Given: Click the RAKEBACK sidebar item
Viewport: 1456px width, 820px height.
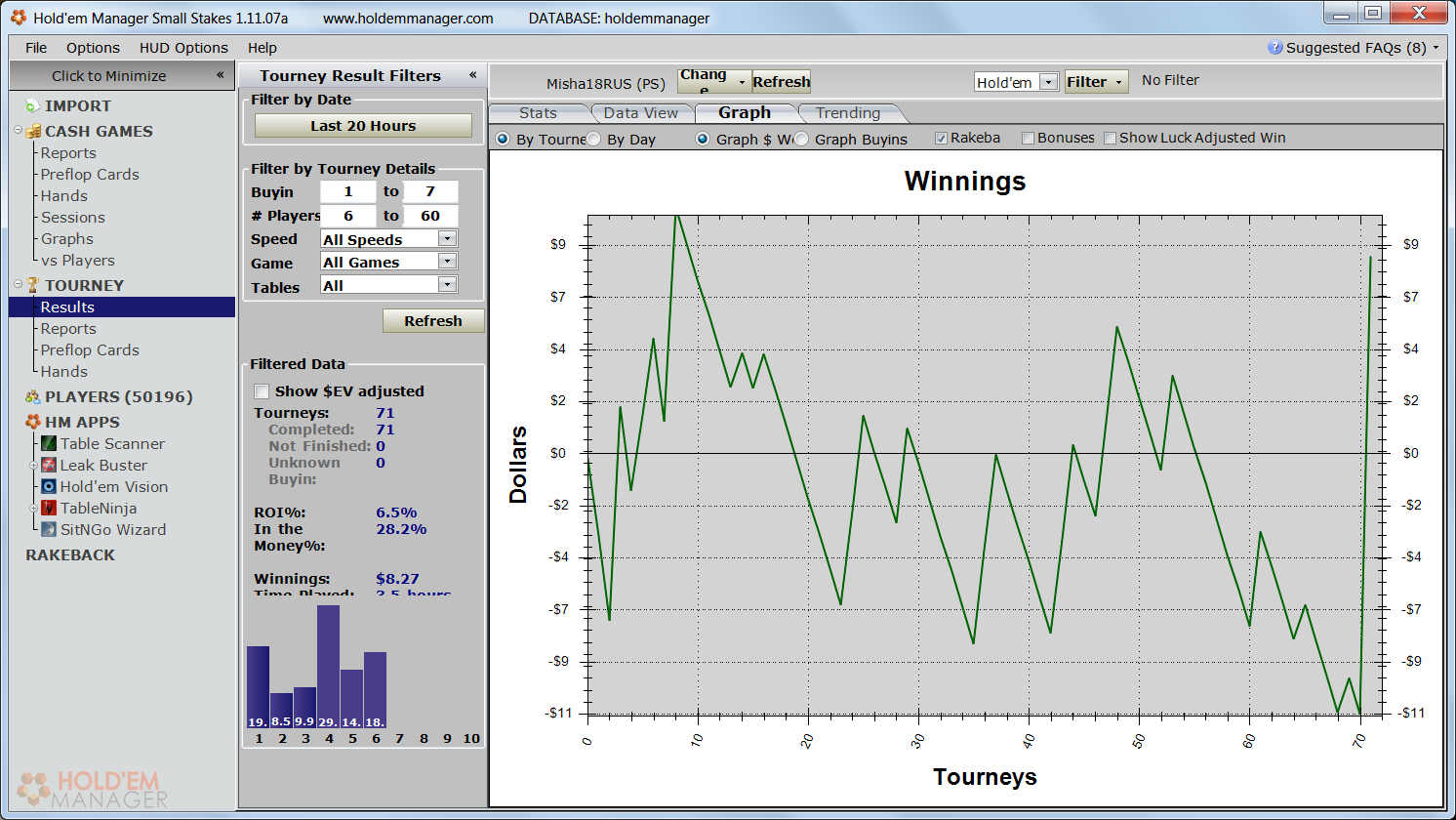Looking at the screenshot, I should pos(70,554).
